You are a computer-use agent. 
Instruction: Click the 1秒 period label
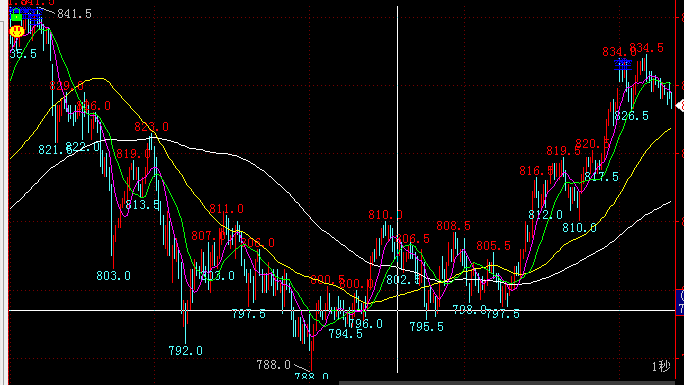pos(661,366)
